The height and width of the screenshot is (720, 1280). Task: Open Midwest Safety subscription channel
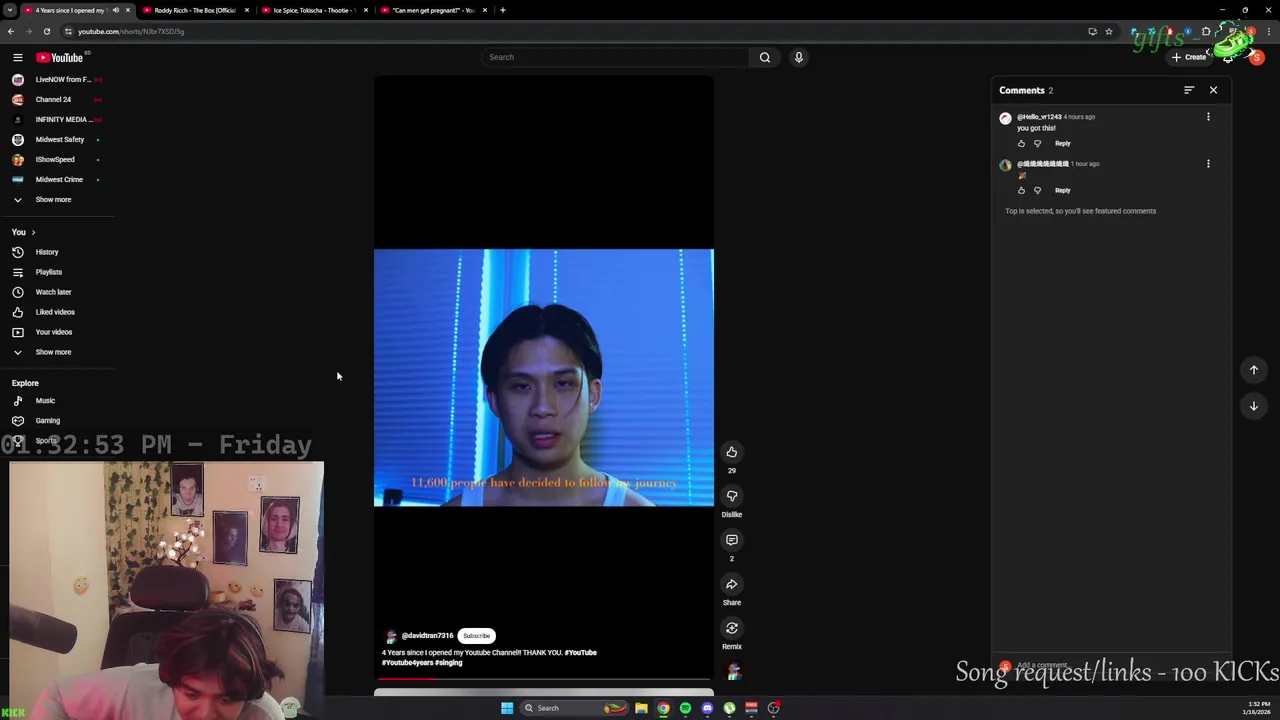56,140
